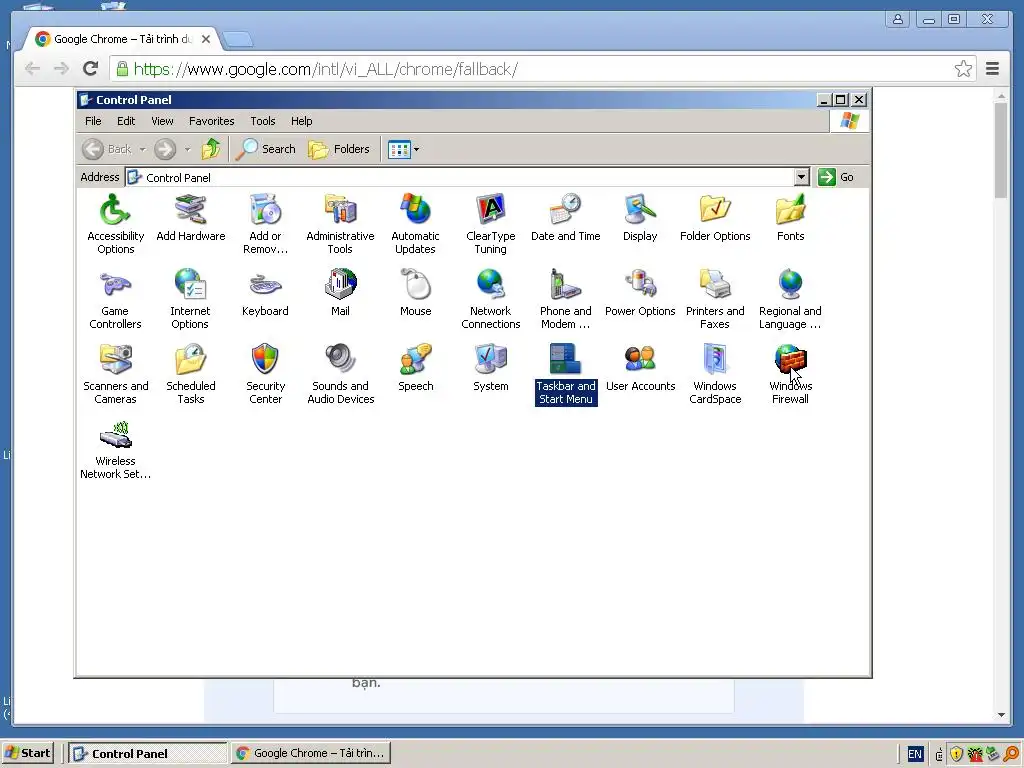Click the Start button
The height and width of the screenshot is (768, 1024).
click(x=28, y=753)
